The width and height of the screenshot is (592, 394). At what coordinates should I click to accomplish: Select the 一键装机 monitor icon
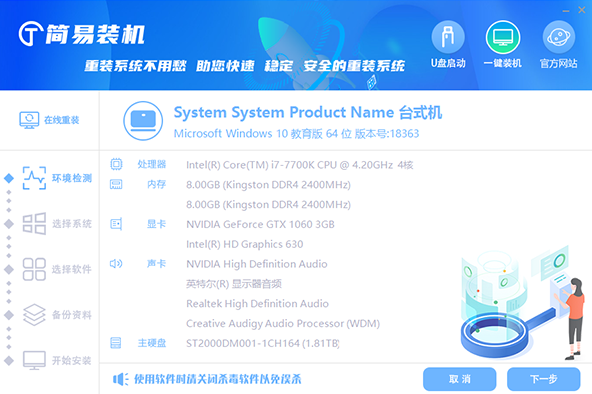[x=503, y=37]
